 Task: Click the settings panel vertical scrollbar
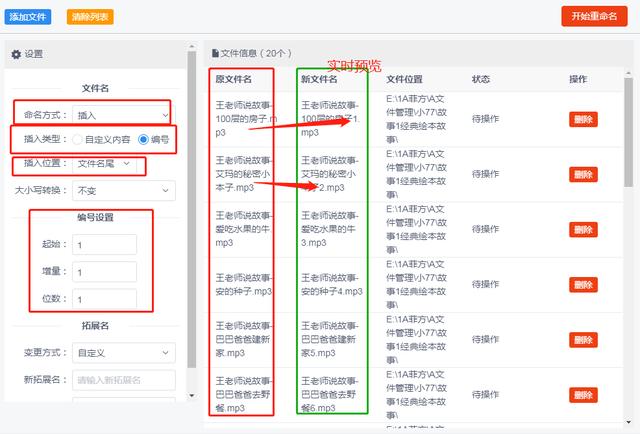(x=192, y=200)
